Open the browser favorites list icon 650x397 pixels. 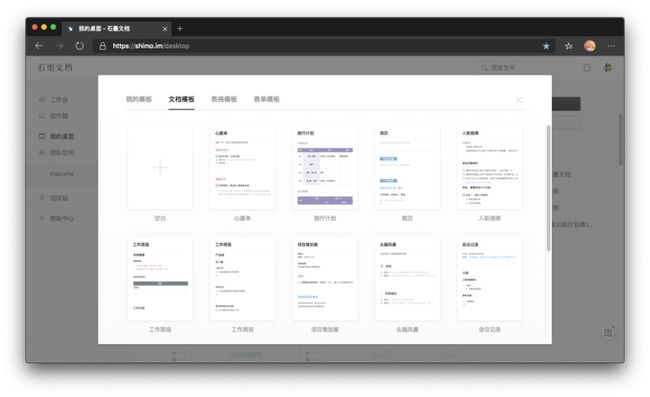568,46
